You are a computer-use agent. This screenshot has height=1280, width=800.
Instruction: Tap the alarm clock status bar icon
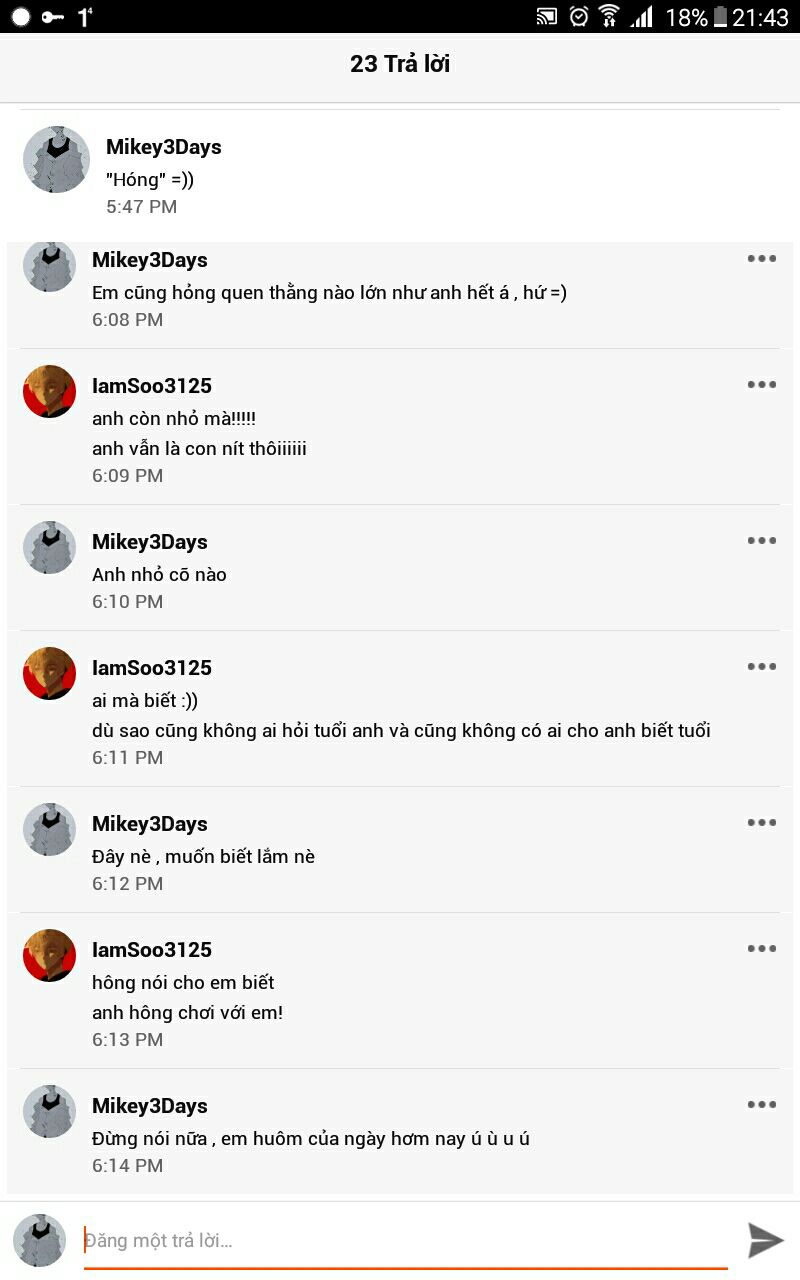[578, 16]
